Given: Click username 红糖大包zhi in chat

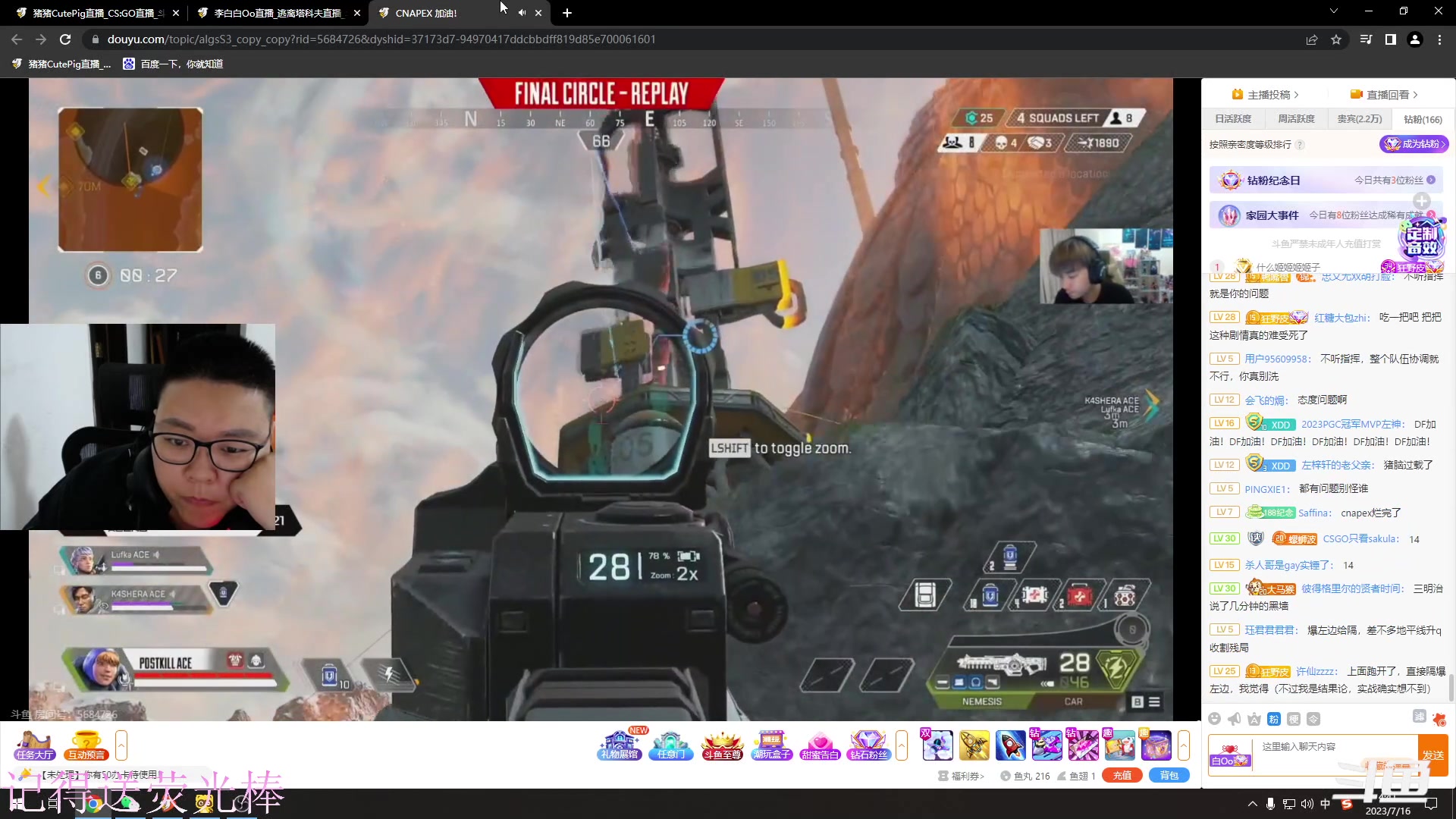Looking at the screenshot, I should click(1342, 318).
